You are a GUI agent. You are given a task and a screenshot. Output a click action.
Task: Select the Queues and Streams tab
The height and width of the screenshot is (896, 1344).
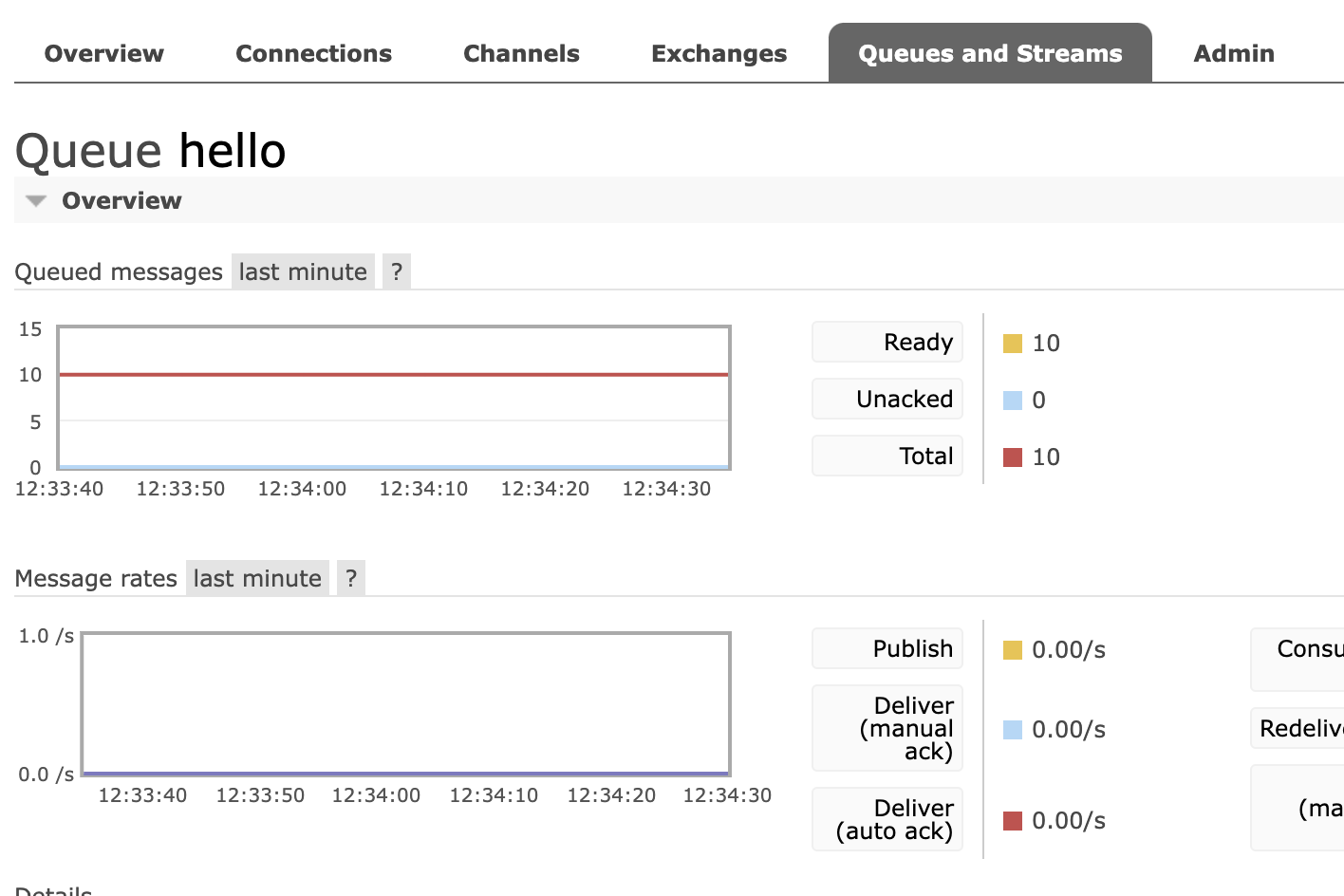click(x=990, y=53)
